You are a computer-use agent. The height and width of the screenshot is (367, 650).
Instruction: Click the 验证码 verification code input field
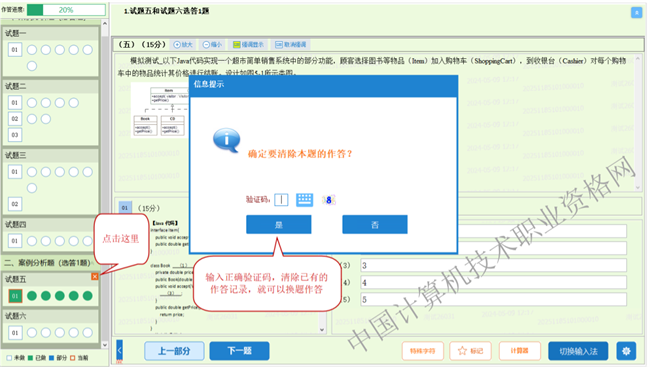(281, 200)
